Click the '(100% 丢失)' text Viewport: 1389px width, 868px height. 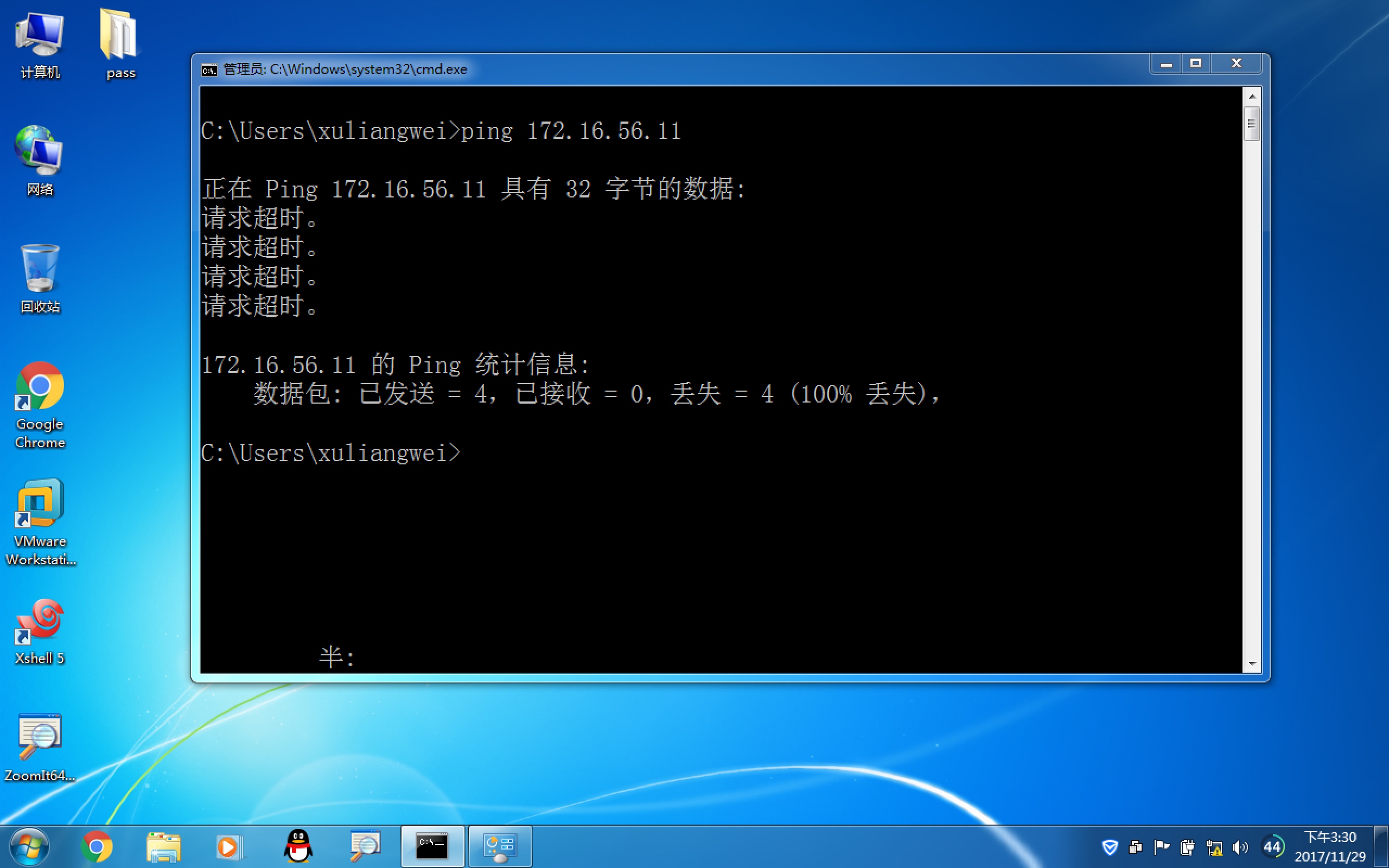[859, 394]
